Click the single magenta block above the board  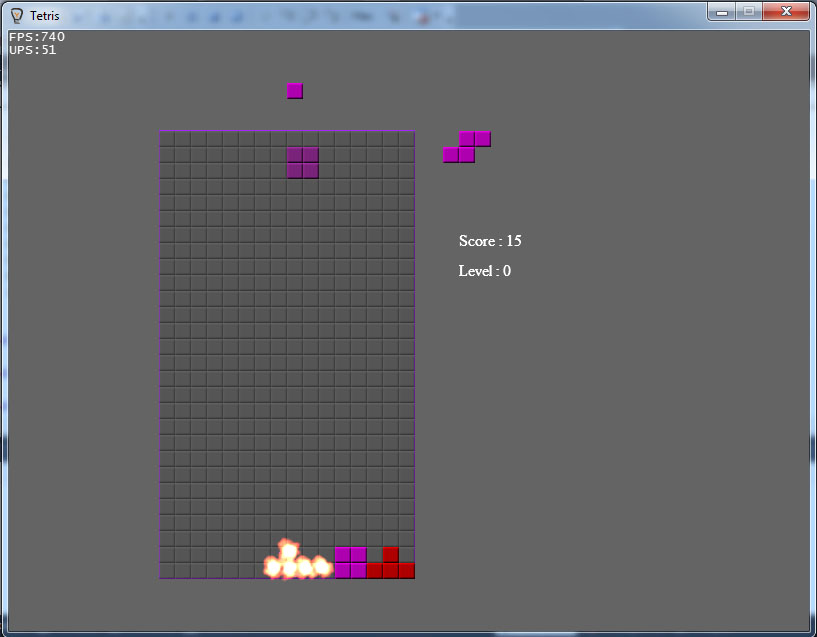tap(295, 91)
